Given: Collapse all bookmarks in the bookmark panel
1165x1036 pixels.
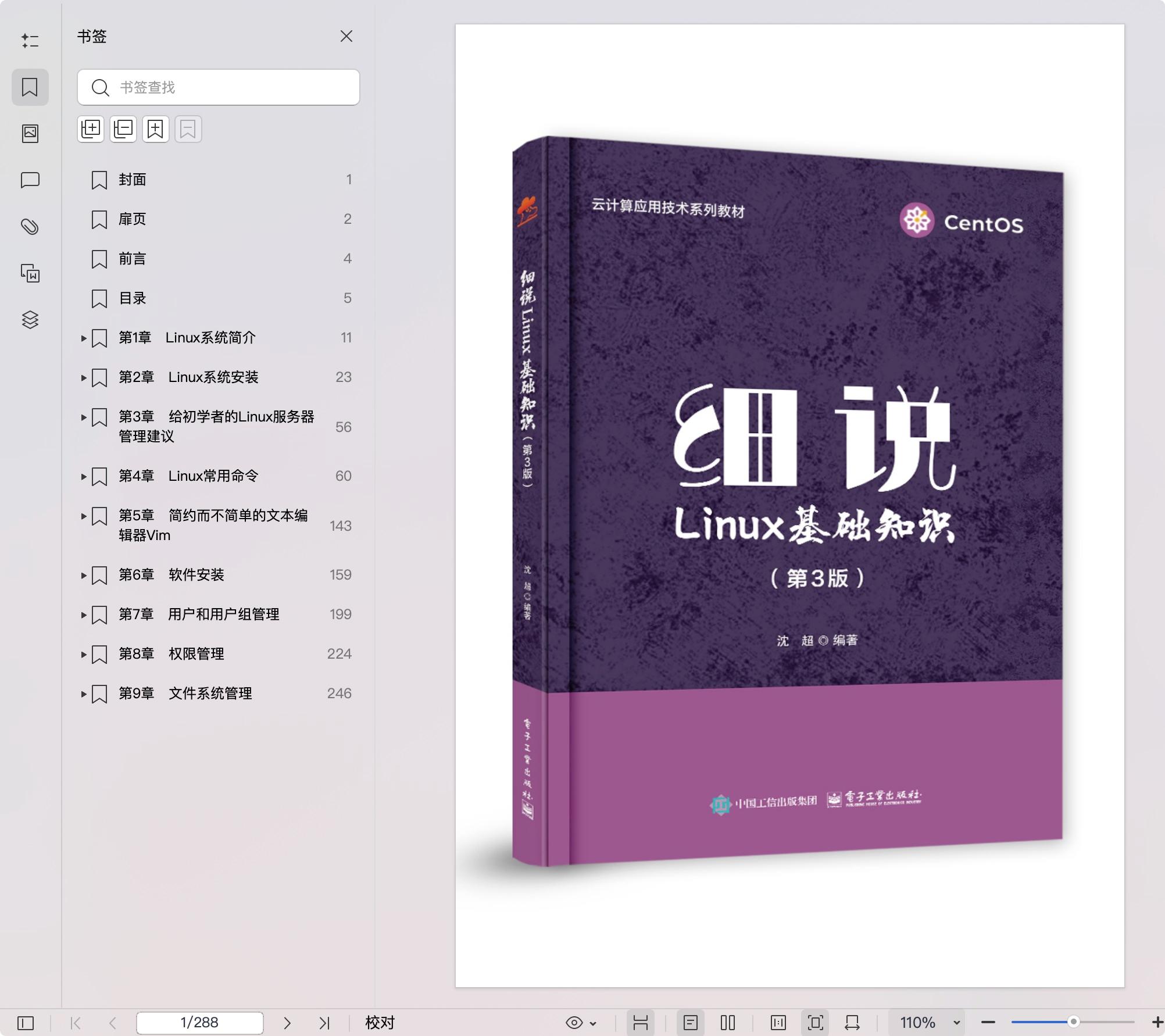Looking at the screenshot, I should [122, 129].
